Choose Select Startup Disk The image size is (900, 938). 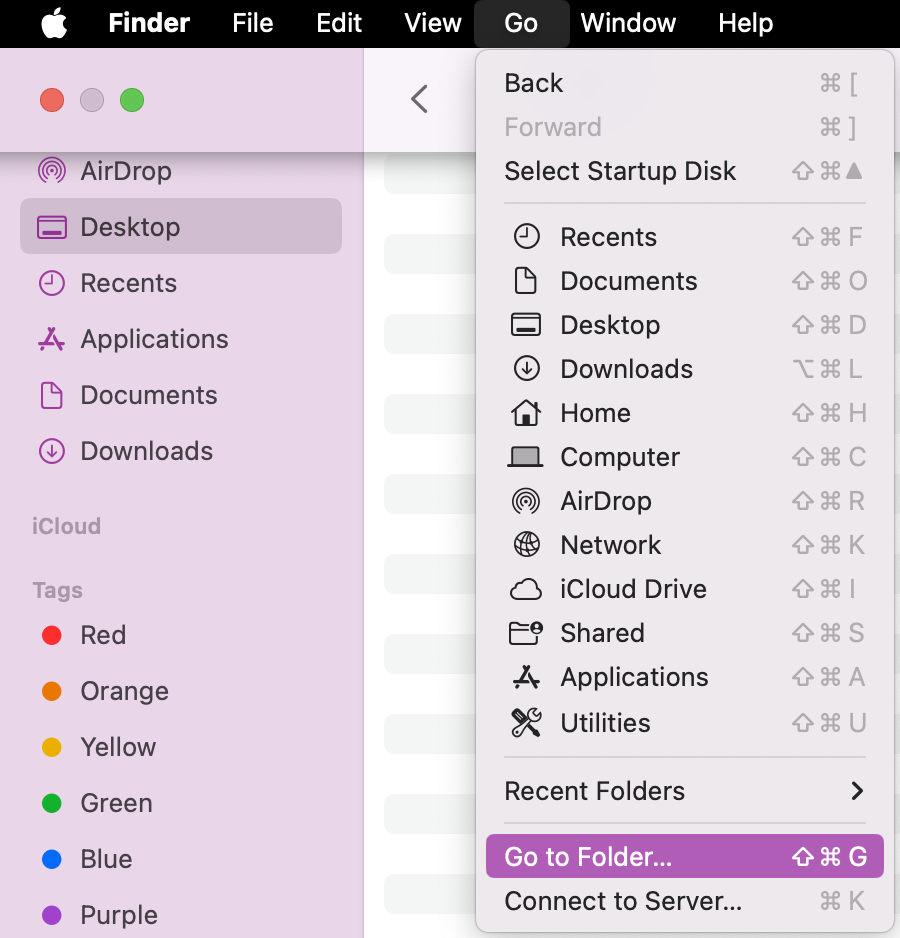[x=620, y=171]
